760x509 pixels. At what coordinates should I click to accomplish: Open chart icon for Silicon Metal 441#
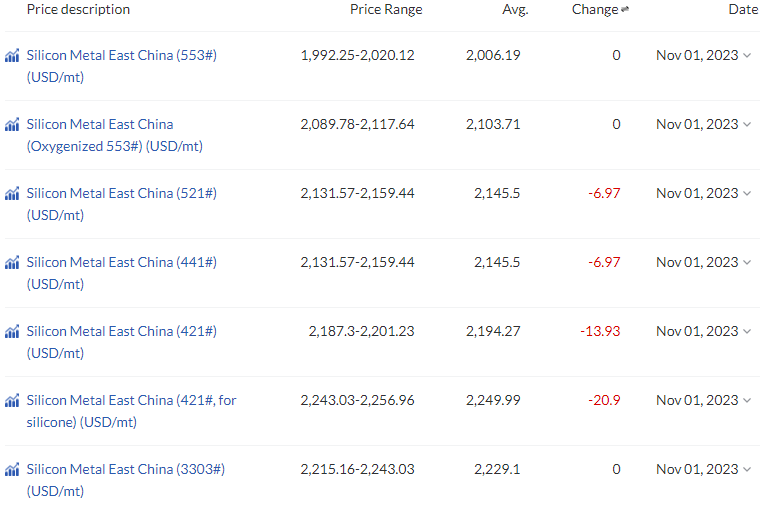point(12,262)
